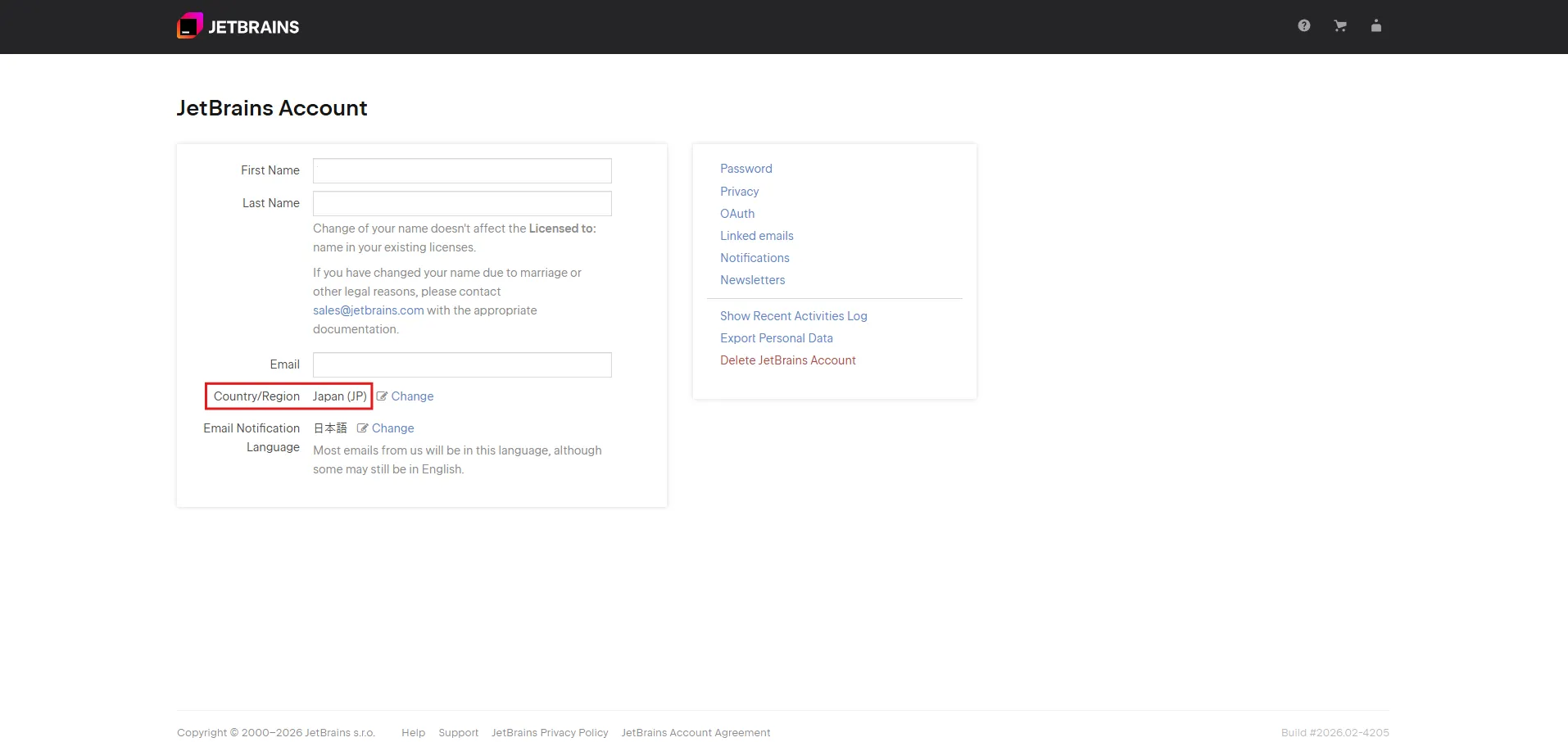Focus the Last Name input field
Screen dimensions: 1568x742
point(462,203)
